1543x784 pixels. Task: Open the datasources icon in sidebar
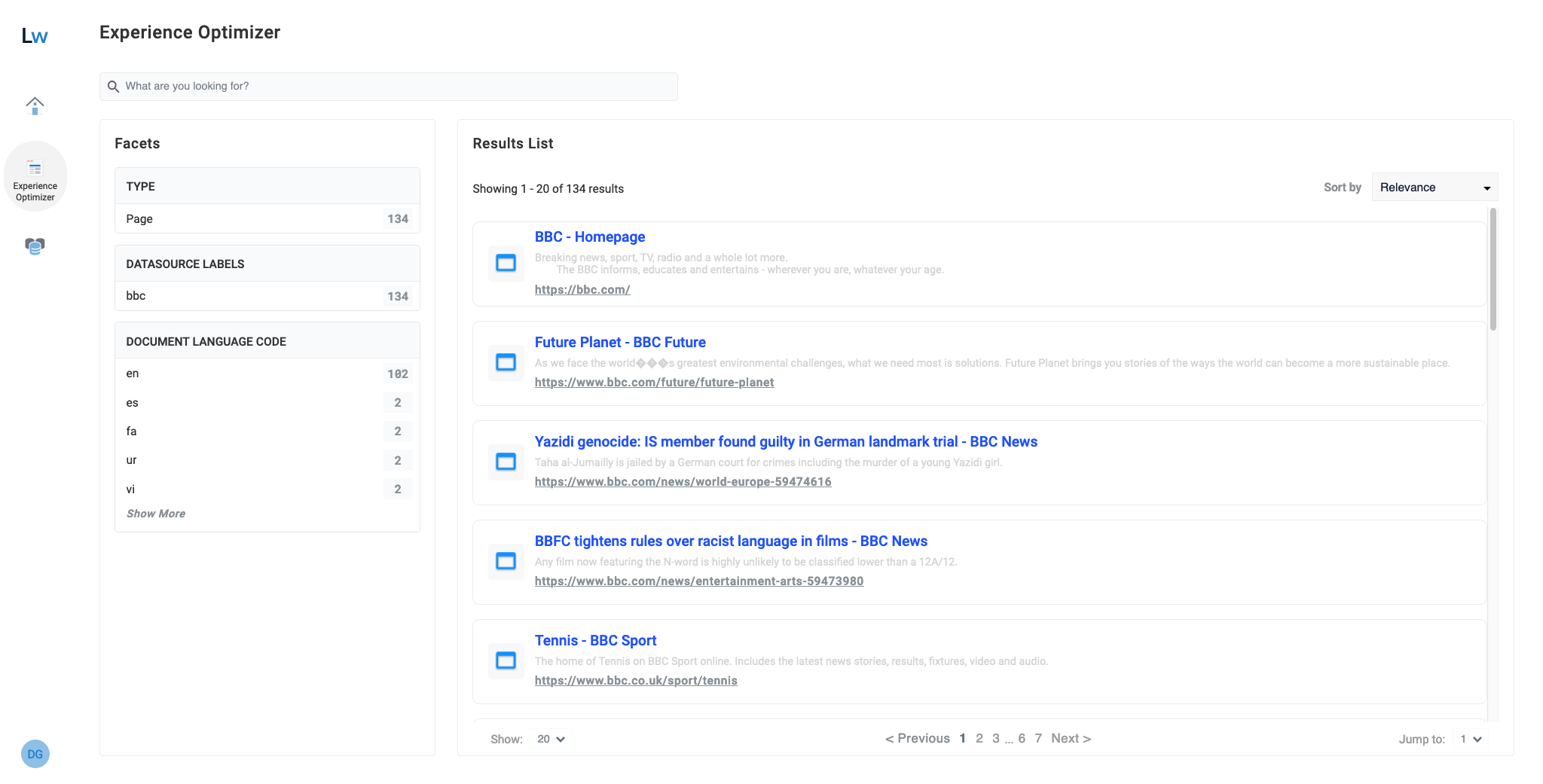pyautogui.click(x=34, y=246)
